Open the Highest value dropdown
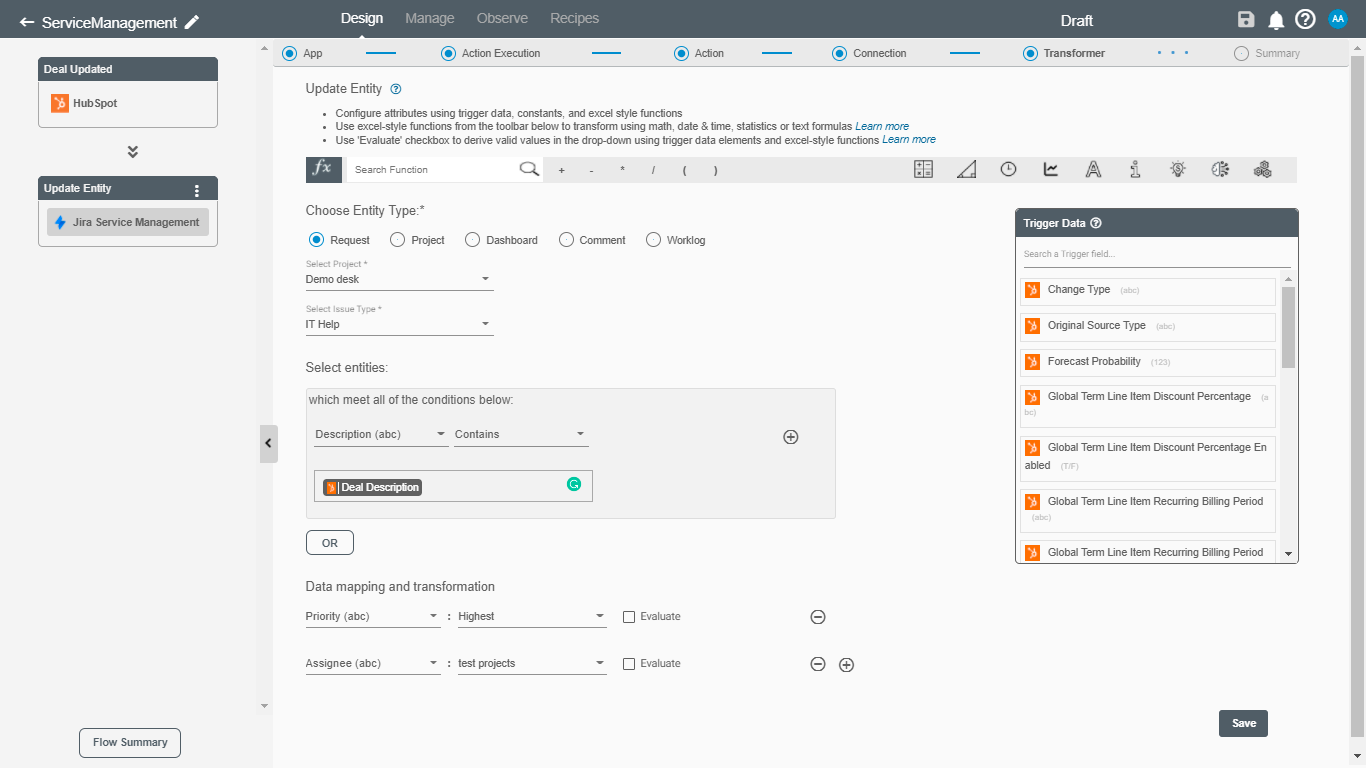Image resolution: width=1366 pixels, height=768 pixels. (532, 617)
